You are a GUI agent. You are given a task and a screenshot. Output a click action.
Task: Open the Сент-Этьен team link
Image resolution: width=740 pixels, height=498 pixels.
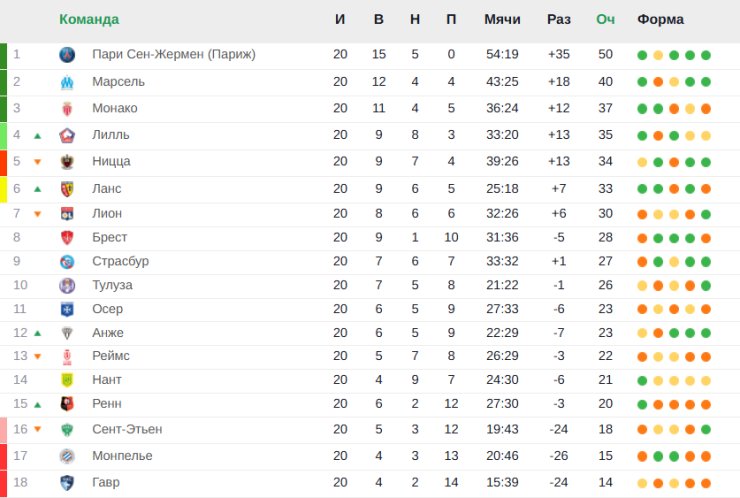point(126,429)
